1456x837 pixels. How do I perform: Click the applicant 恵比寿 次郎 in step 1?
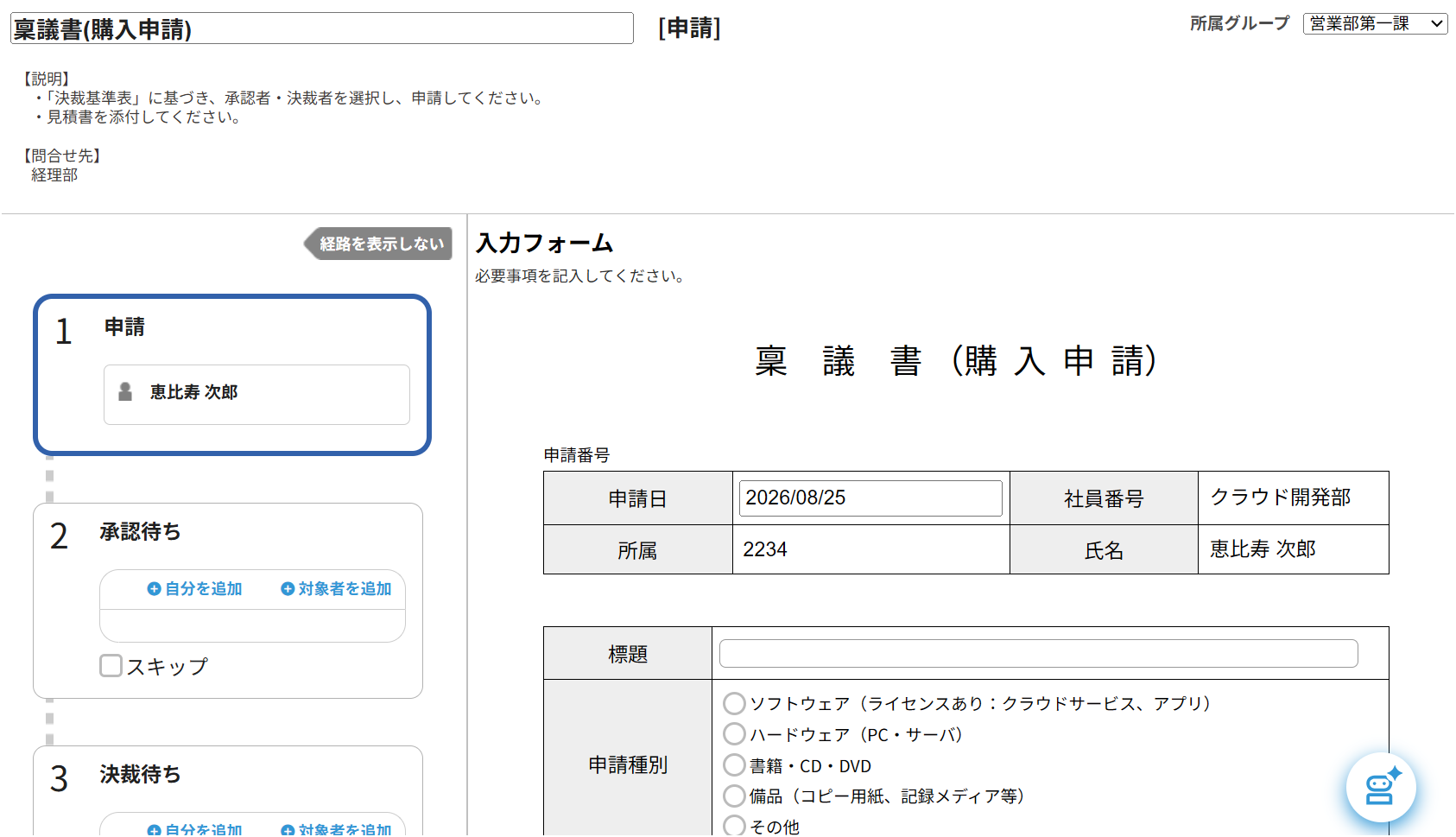pyautogui.click(x=256, y=395)
